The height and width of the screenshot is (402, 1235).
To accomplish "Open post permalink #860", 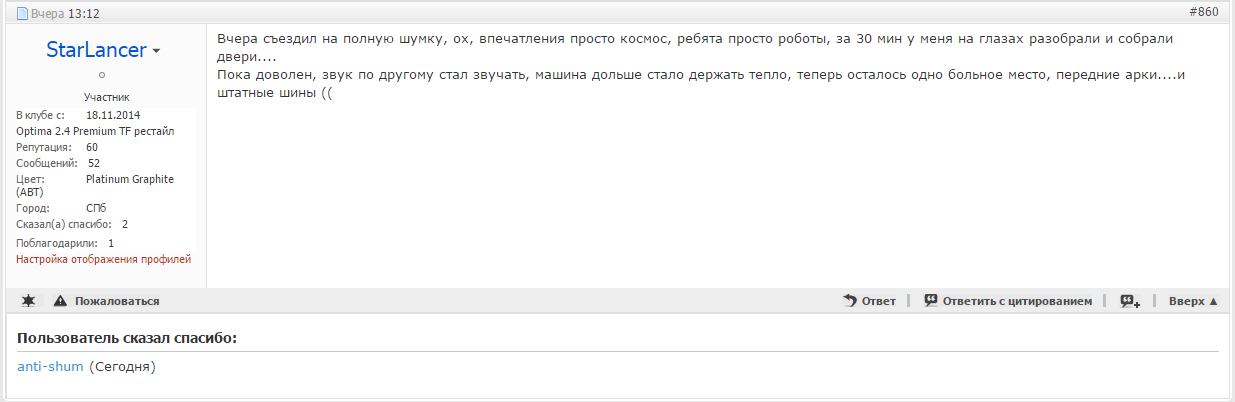I will (x=1204, y=13).
